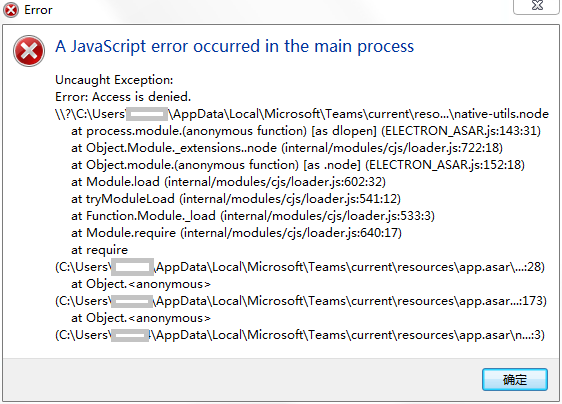Click the Module.load loader.js:602:32 line
Image resolution: width=562 pixels, height=404 pixels.
228,182
